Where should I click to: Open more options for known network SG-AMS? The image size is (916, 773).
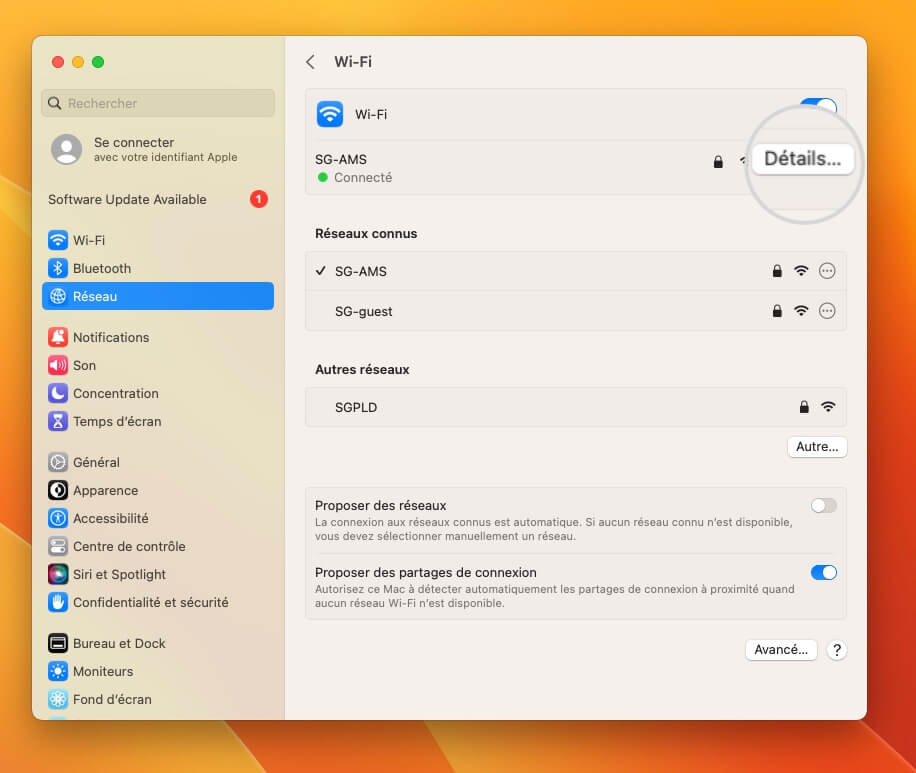[827, 271]
